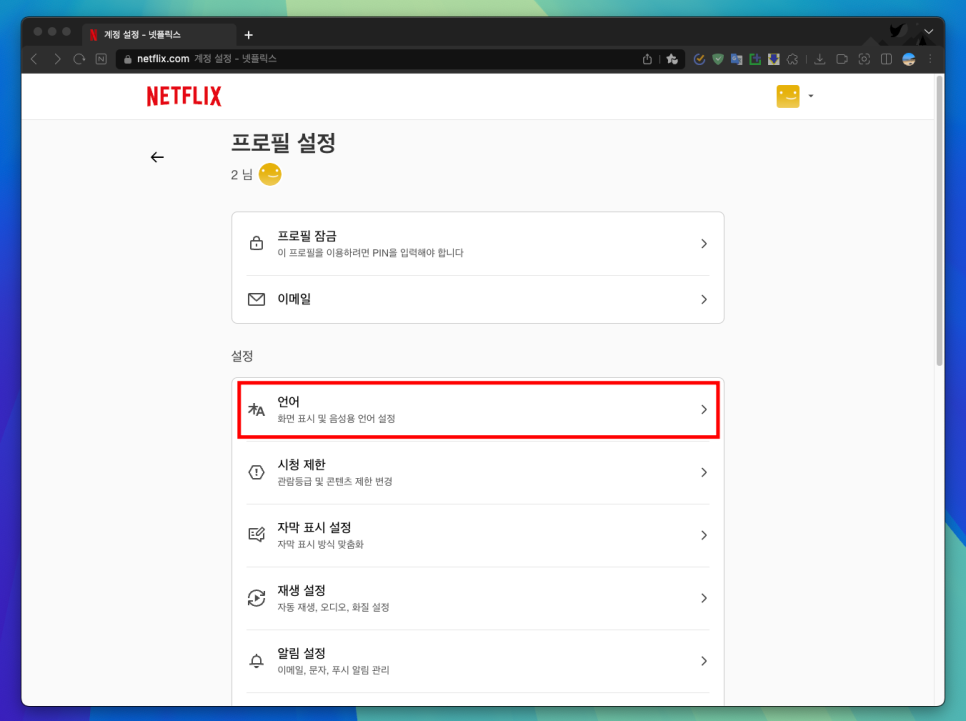Image resolution: width=966 pixels, height=721 pixels.
Task: Select the 언어 title link
Action: (288, 402)
